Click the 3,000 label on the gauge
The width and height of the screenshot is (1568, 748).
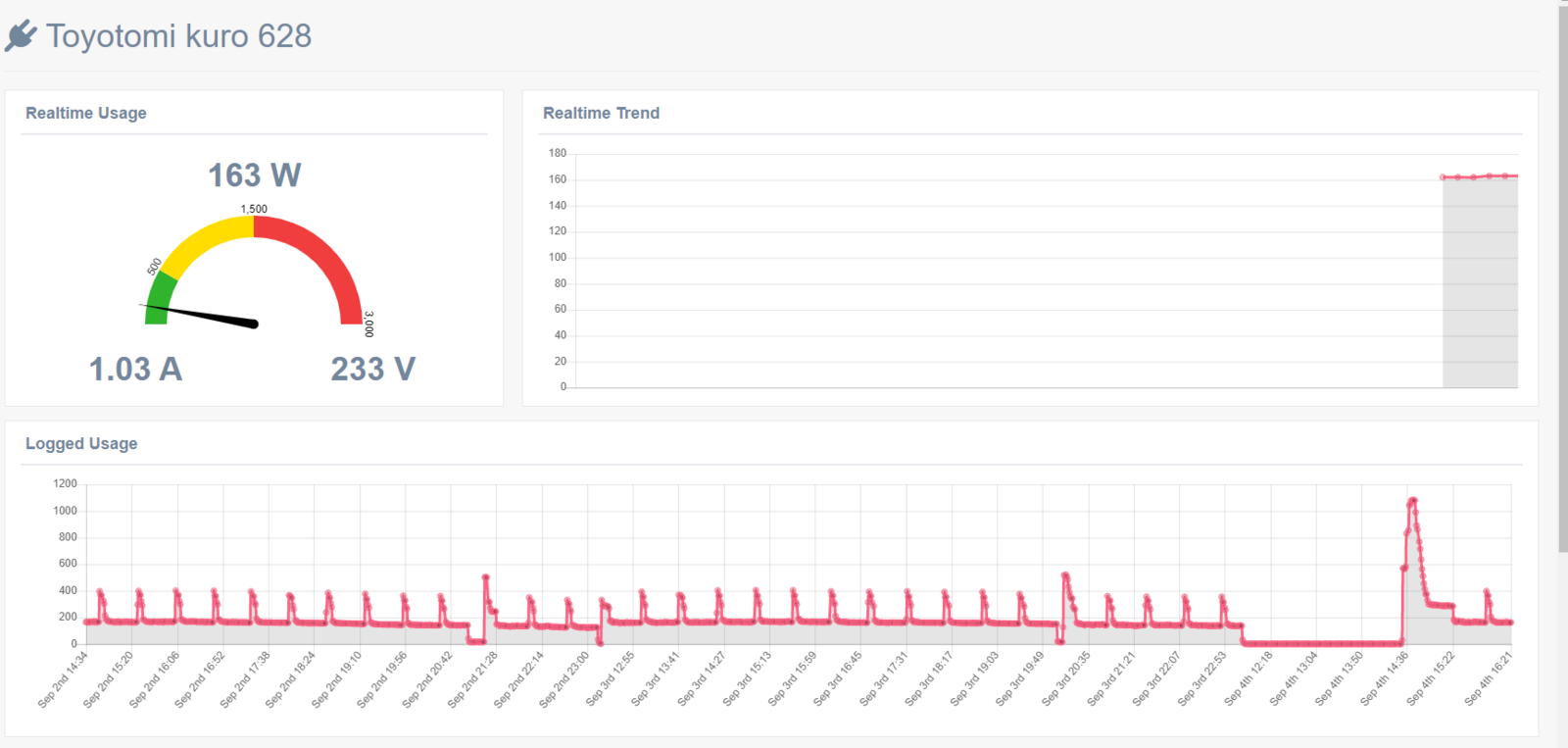pos(368,324)
